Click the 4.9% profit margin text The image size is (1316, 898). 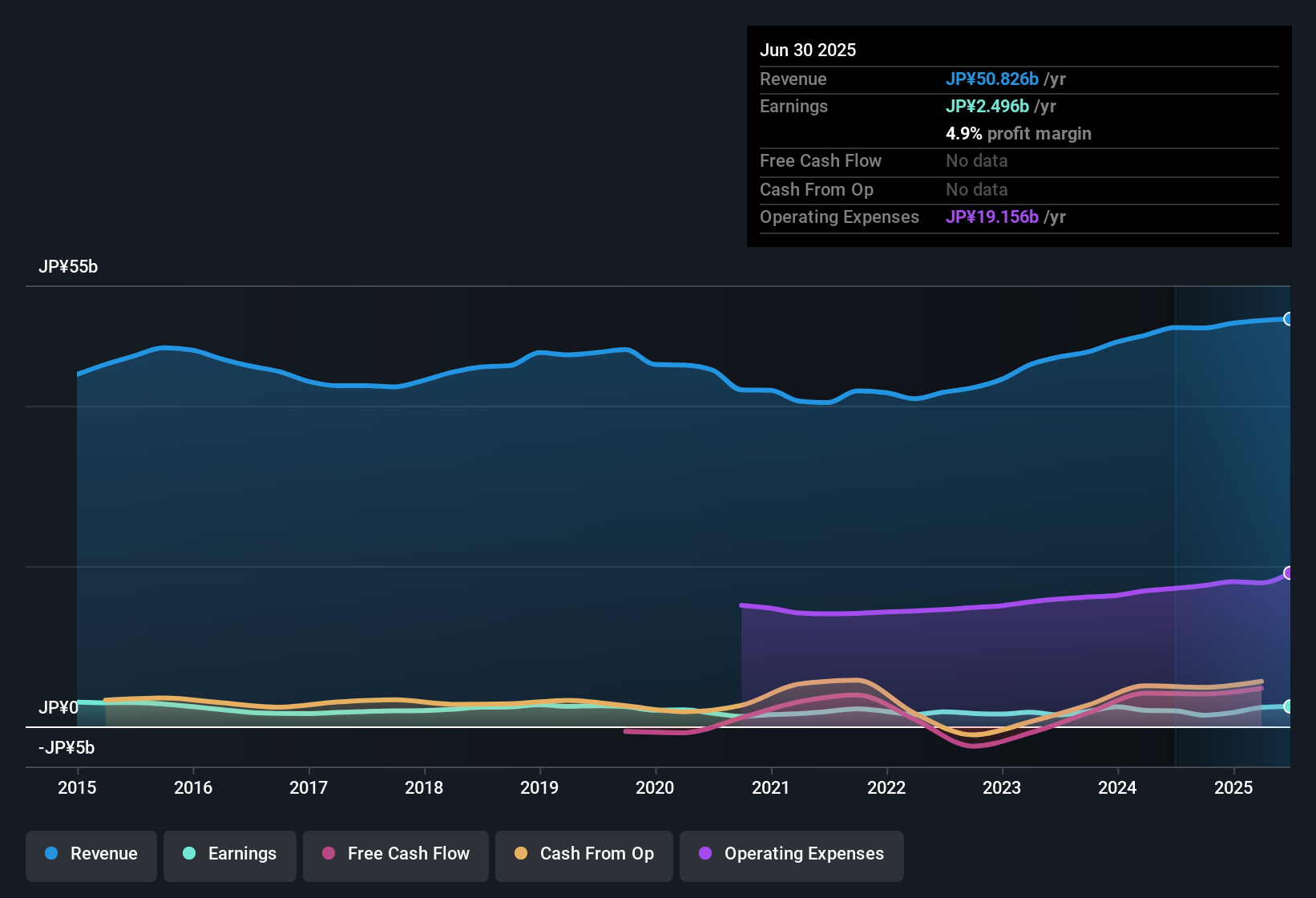click(1019, 133)
